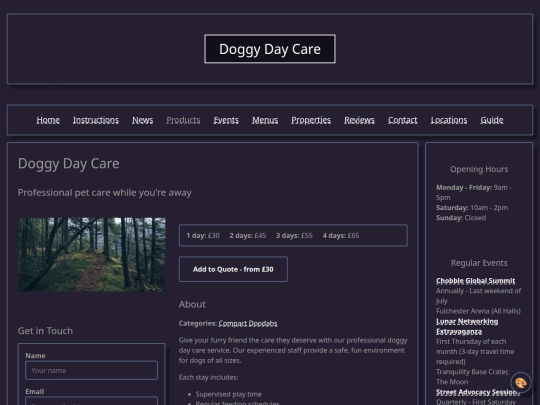This screenshot has width=540, height=405.
Task: Click Professional pet care while you're away subtitle
Action: [x=105, y=193]
